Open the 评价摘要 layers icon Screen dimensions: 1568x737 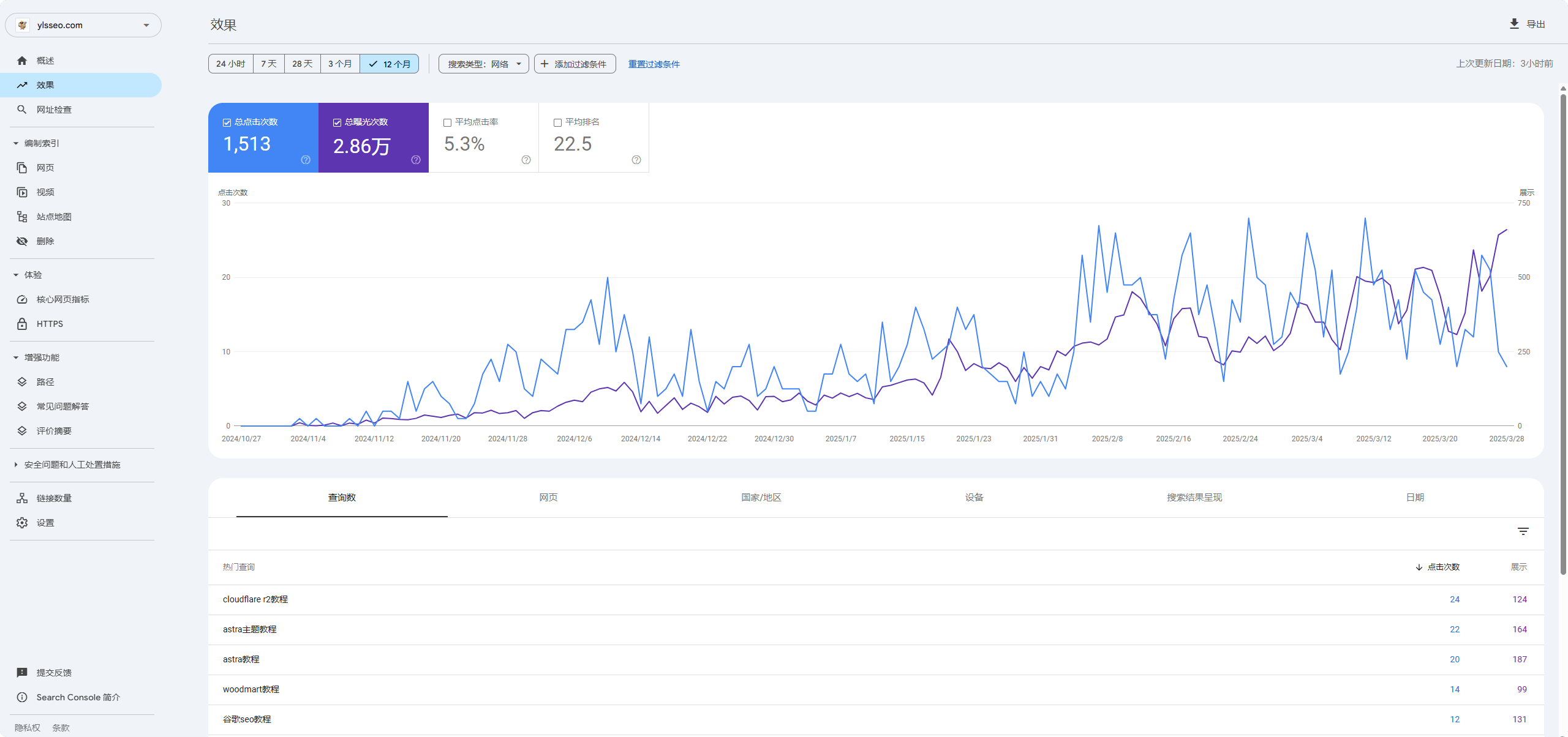pyautogui.click(x=22, y=431)
